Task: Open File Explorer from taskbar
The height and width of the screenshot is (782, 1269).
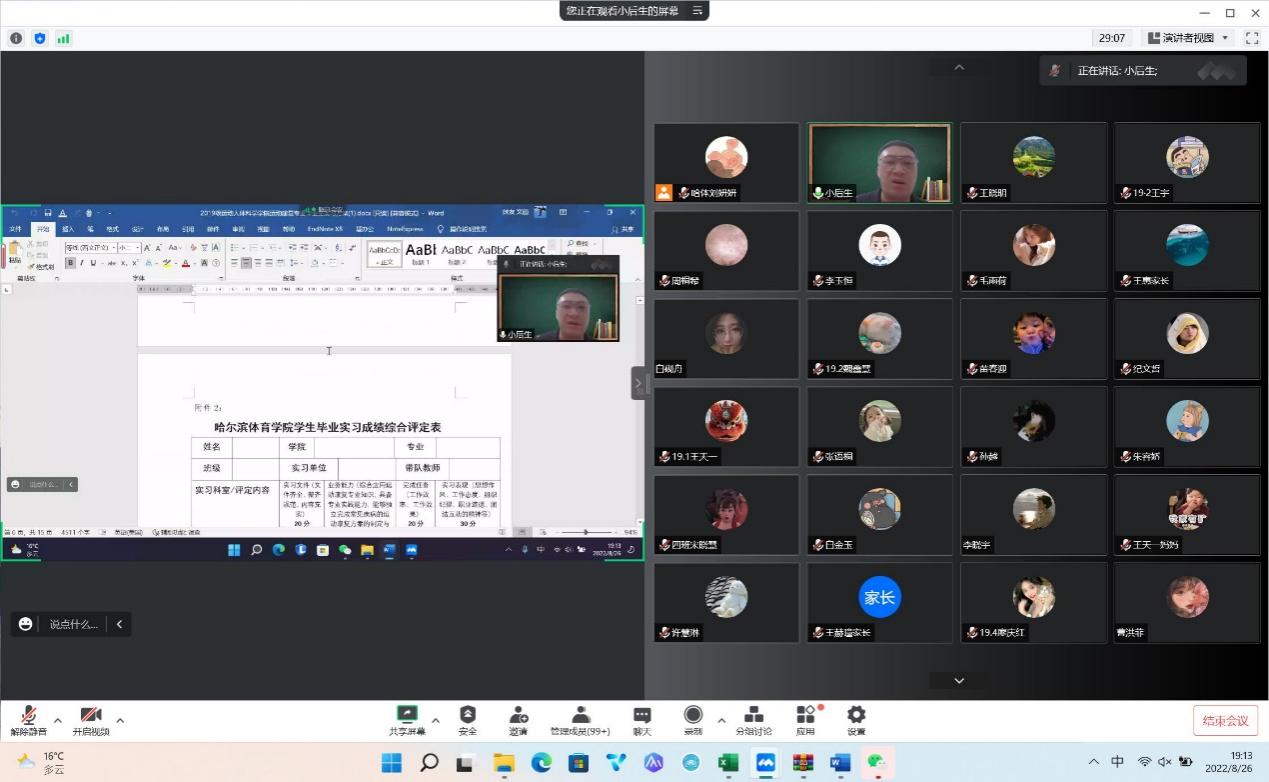Action: click(504, 763)
